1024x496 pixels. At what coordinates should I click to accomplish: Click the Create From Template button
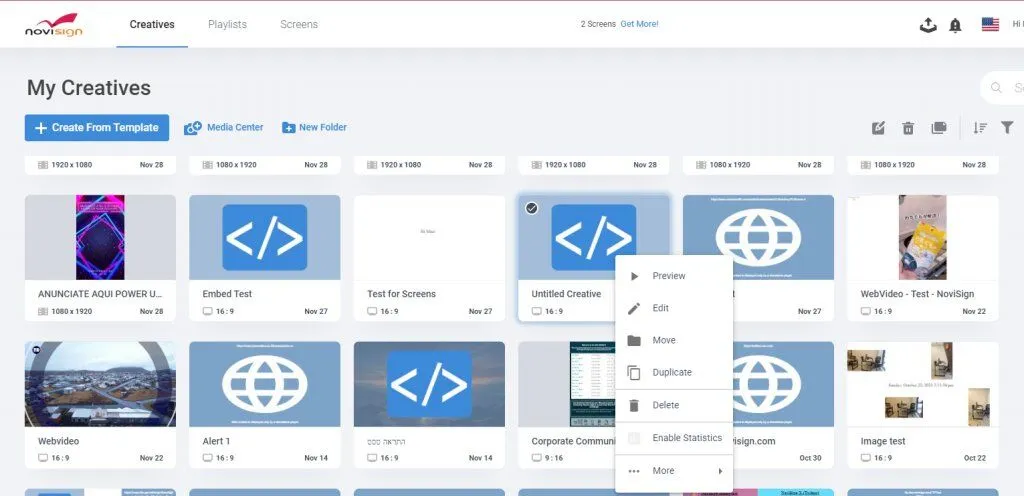tap(97, 128)
